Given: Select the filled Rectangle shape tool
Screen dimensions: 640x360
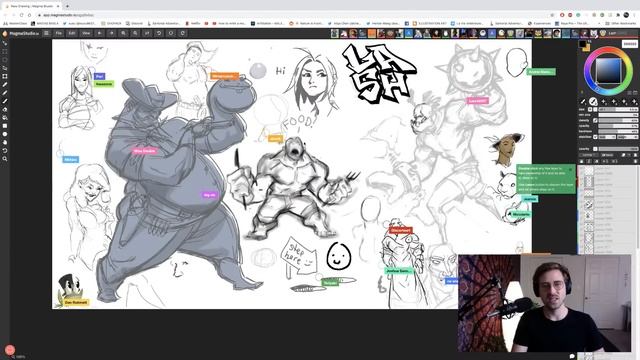Looking at the screenshot, I should pyautogui.click(x=5, y=126).
